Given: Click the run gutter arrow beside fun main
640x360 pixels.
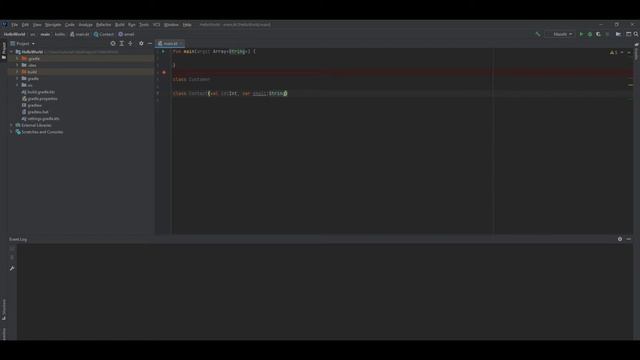Looking at the screenshot, I should point(163,51).
